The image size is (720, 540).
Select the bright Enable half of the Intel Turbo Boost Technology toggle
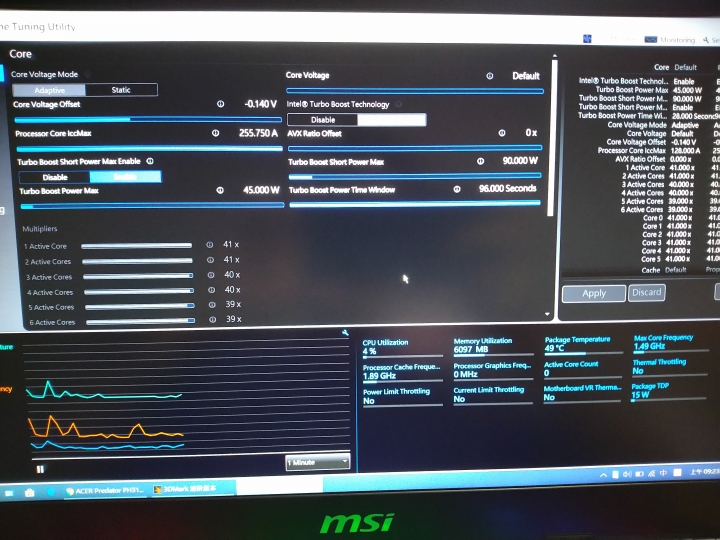(392, 120)
